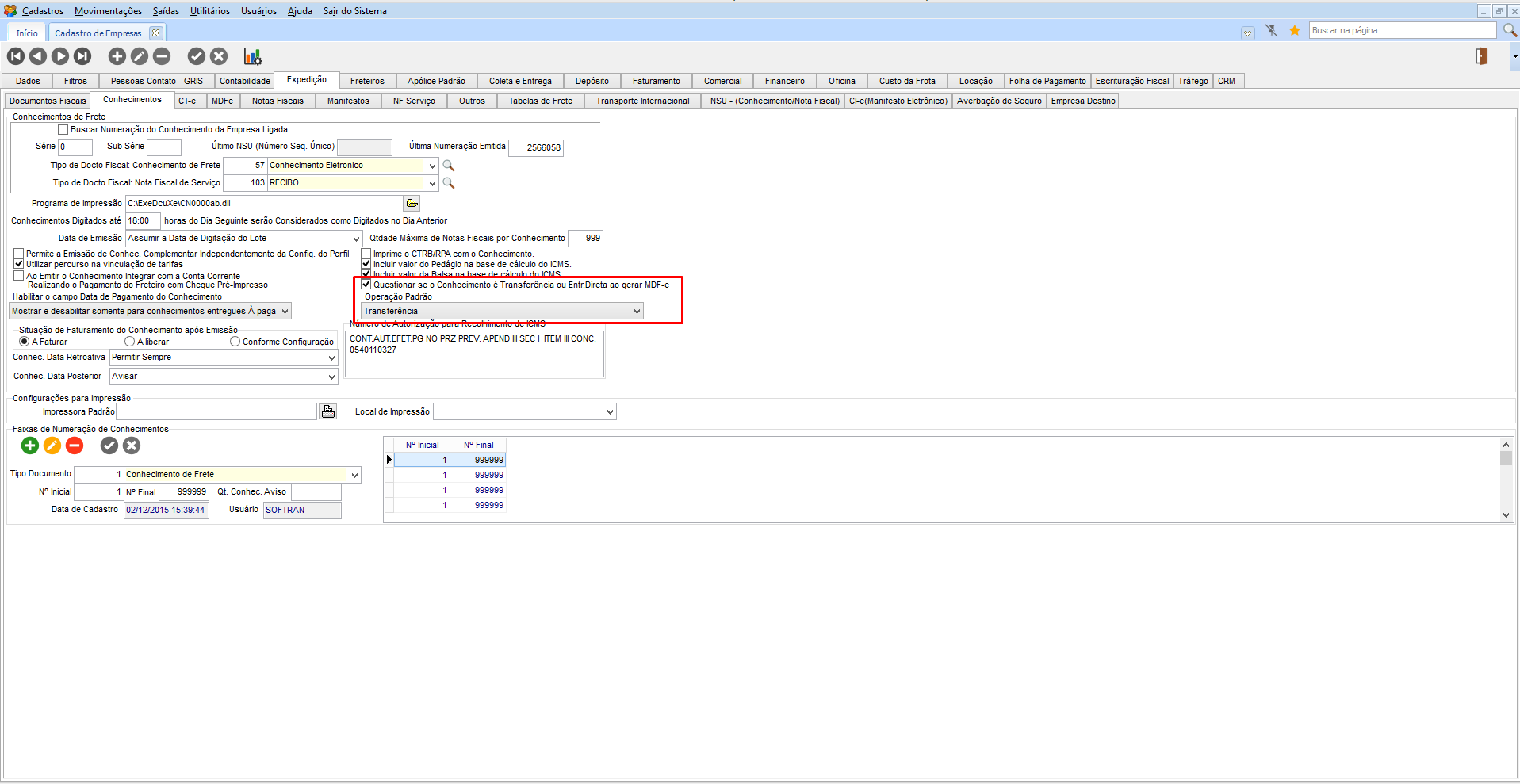Viewport: 1520px width, 784px height.
Task: Open the RECIBO document type dropdown
Action: 432,183
